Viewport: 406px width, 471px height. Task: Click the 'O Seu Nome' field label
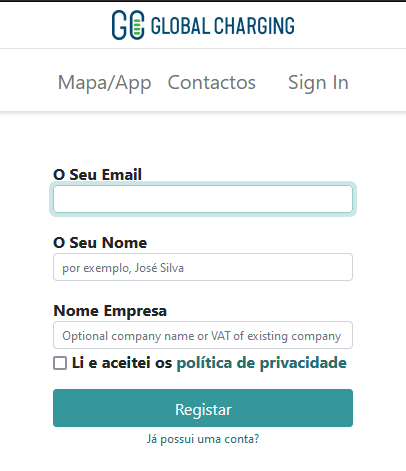(100, 242)
